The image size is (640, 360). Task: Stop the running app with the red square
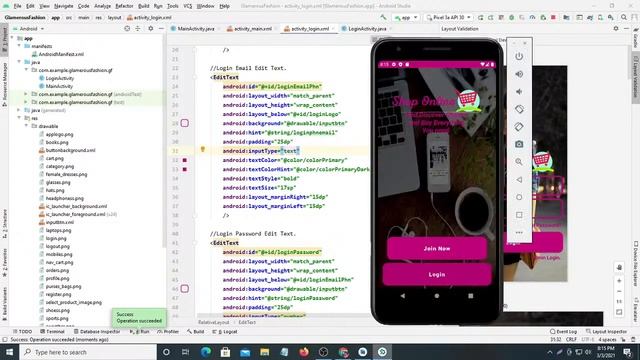553,18
